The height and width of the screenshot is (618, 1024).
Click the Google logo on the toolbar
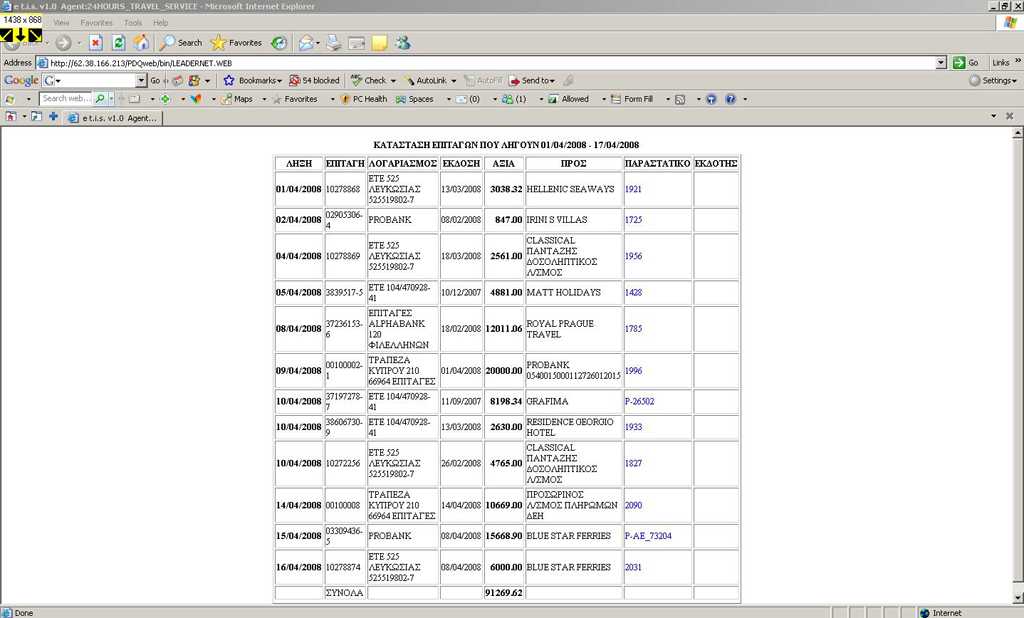coord(21,80)
